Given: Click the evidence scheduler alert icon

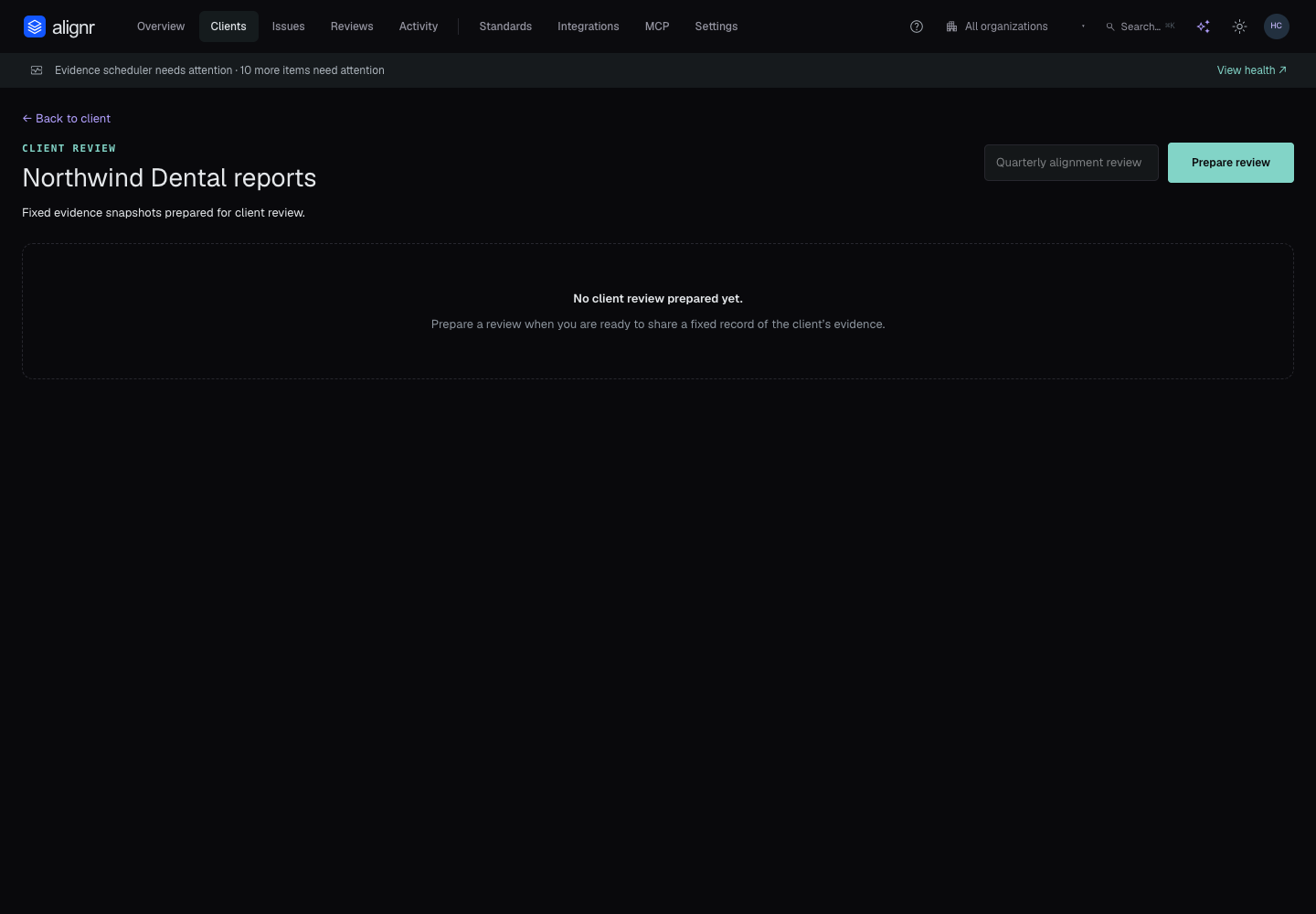Looking at the screenshot, I should (37, 70).
